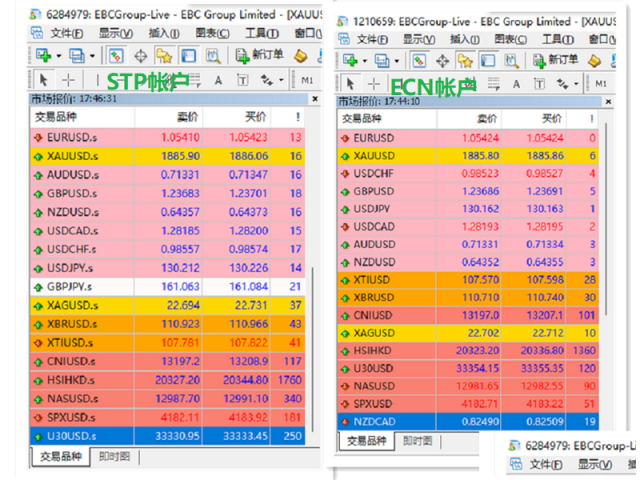Switch to 即时图 tab in right ECN window
The width and height of the screenshot is (640, 480).
click(x=418, y=441)
